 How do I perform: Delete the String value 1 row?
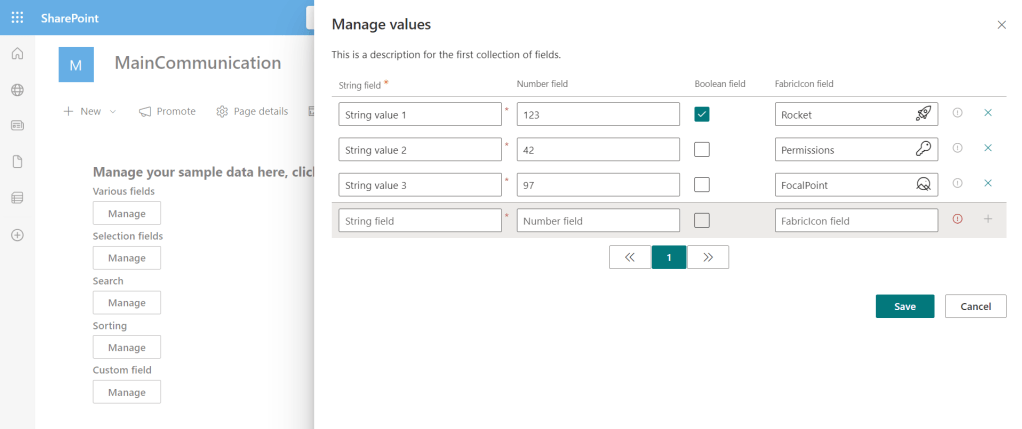click(988, 113)
